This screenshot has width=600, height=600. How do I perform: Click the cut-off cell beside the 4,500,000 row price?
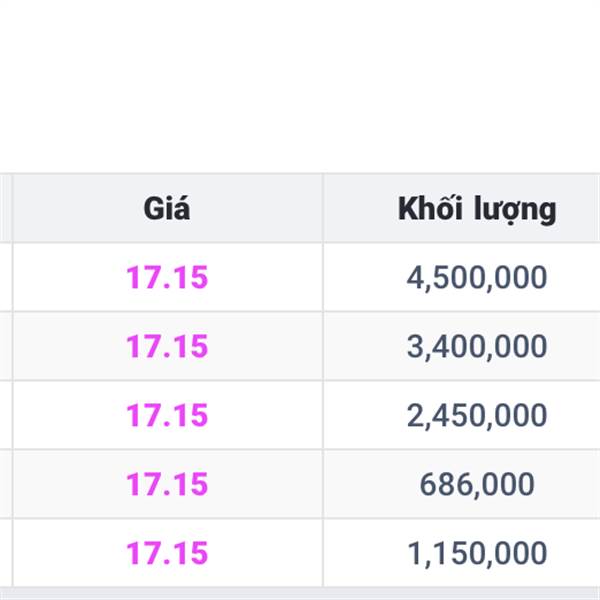pos(6,277)
